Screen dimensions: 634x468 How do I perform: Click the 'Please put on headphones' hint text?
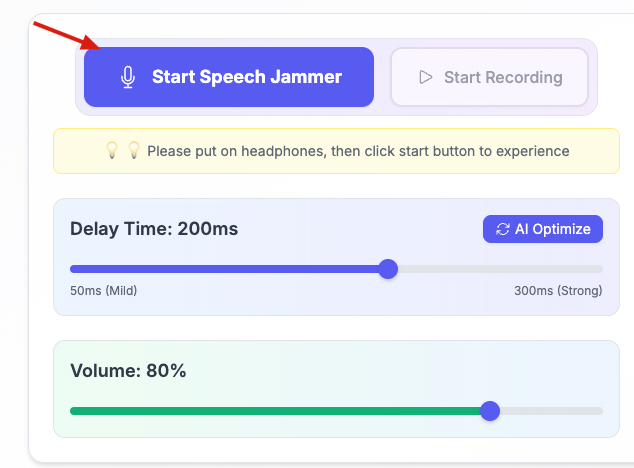358,151
